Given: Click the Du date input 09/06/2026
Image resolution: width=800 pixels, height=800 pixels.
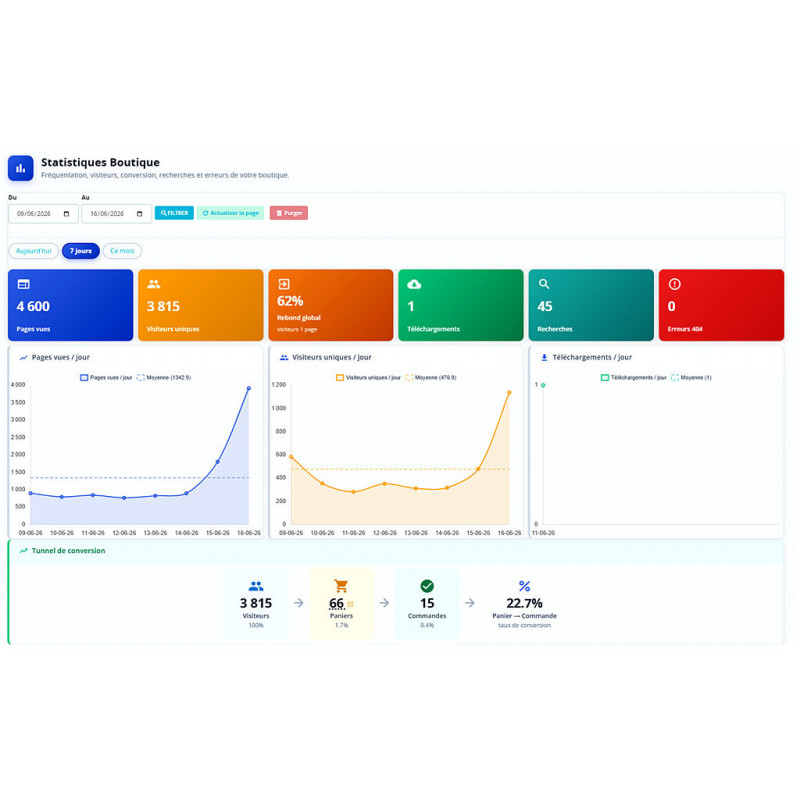Looking at the screenshot, I should (43, 214).
